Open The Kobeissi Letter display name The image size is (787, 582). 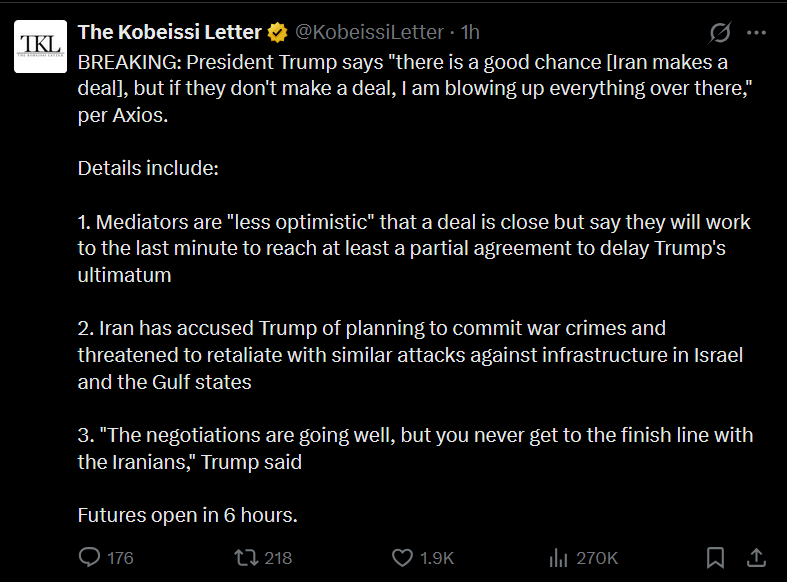[170, 33]
